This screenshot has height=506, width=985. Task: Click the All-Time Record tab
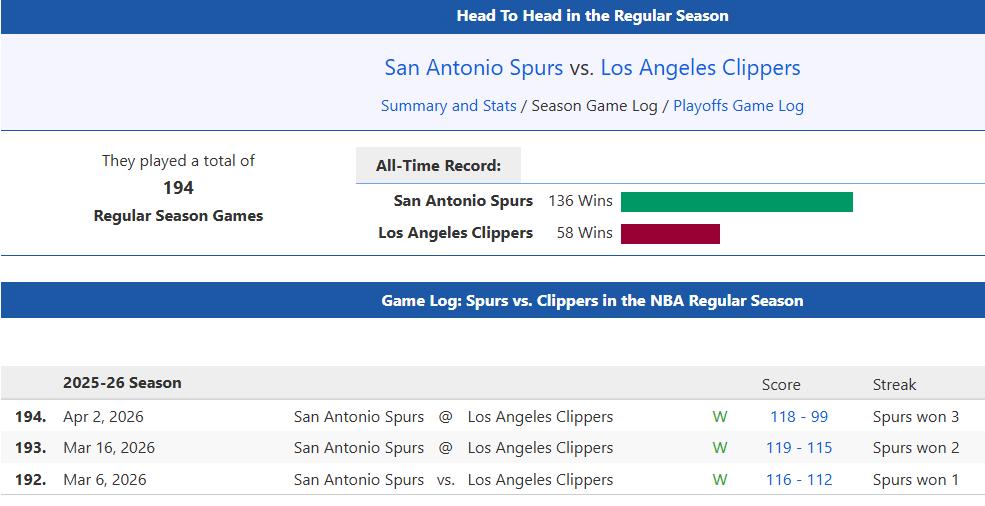(x=438, y=166)
